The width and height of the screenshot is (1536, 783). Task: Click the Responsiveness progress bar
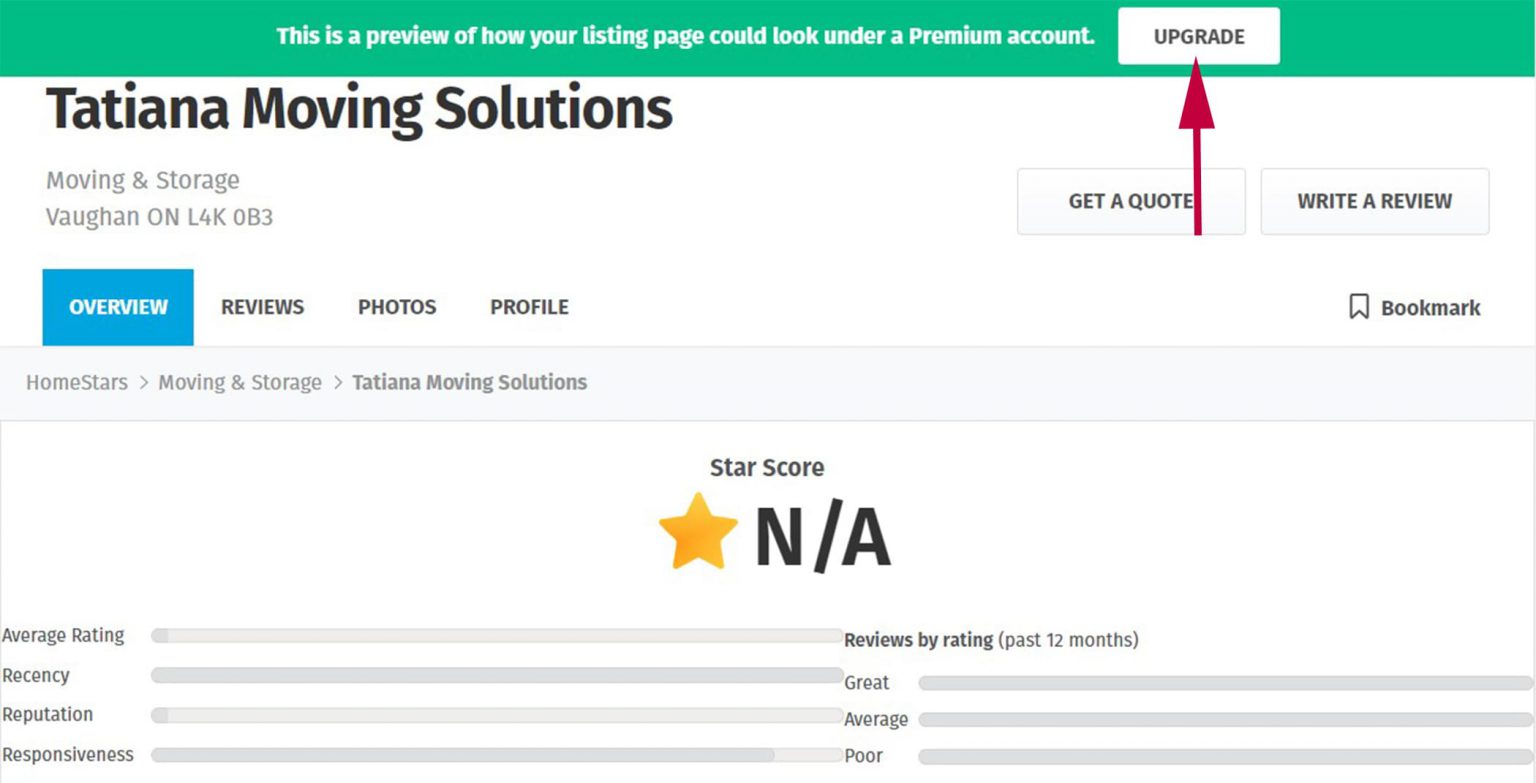[497, 755]
